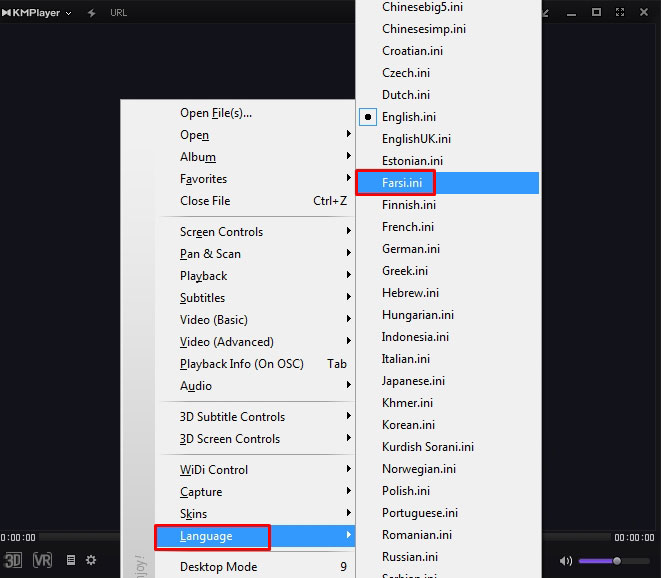Choose Finnish.ini language
The image size is (661, 578).
pos(448,204)
